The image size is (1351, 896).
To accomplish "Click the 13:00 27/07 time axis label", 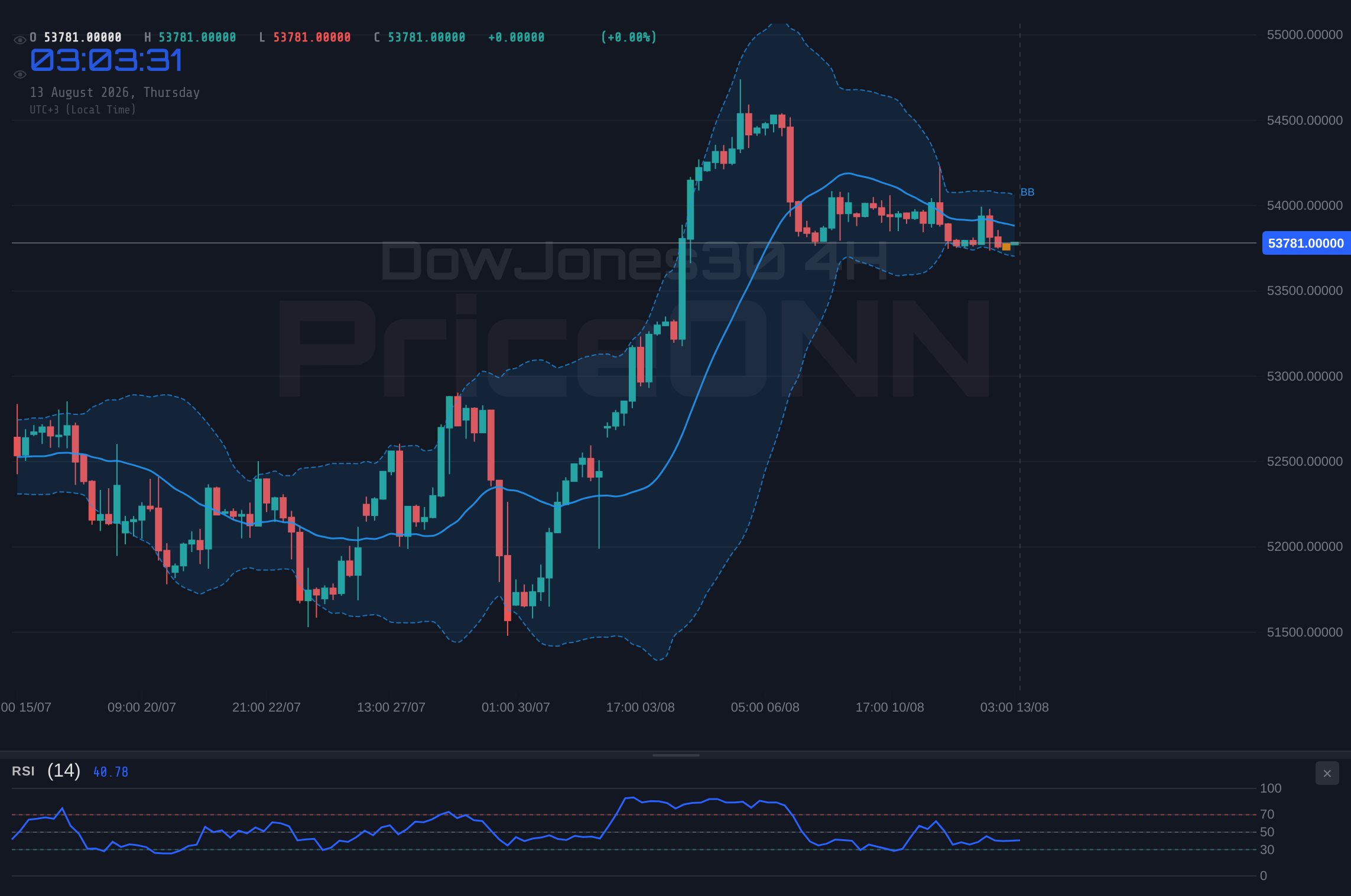I will 391,707.
